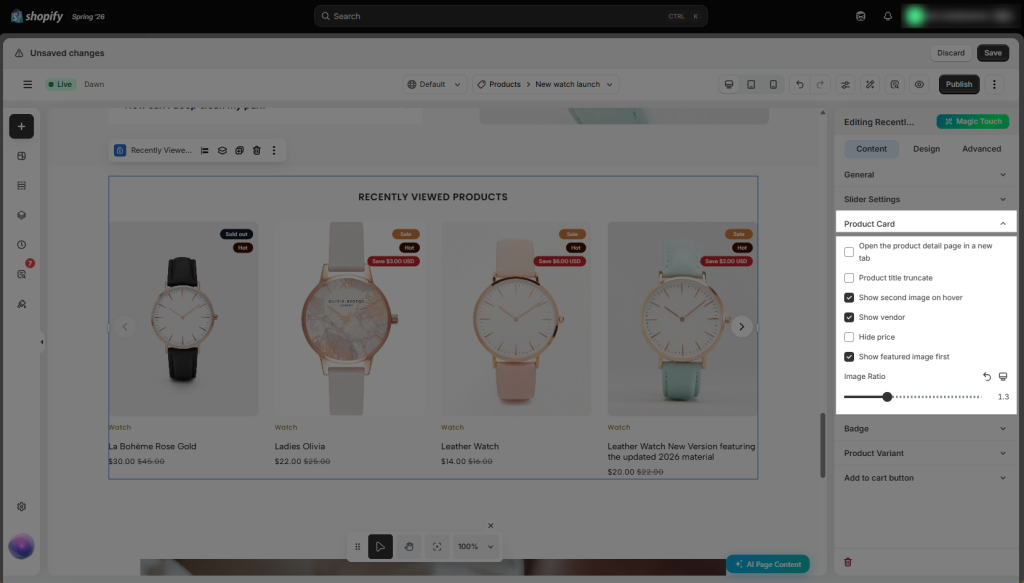Viewport: 1024px width, 583px height.
Task: Delete the Recently Viewed element via trash icon
Action: coord(257,150)
